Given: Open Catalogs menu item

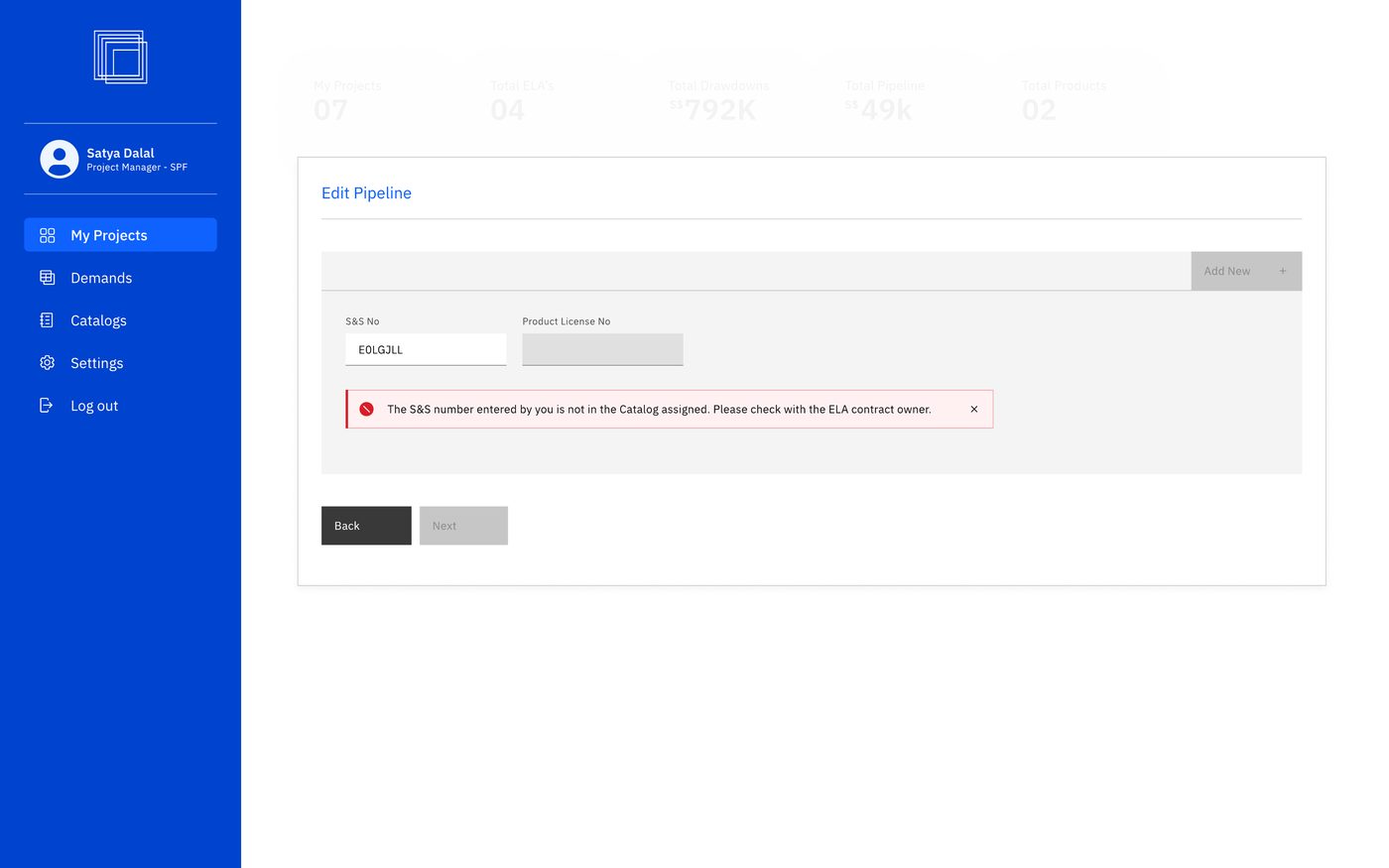Looking at the screenshot, I should (120, 320).
